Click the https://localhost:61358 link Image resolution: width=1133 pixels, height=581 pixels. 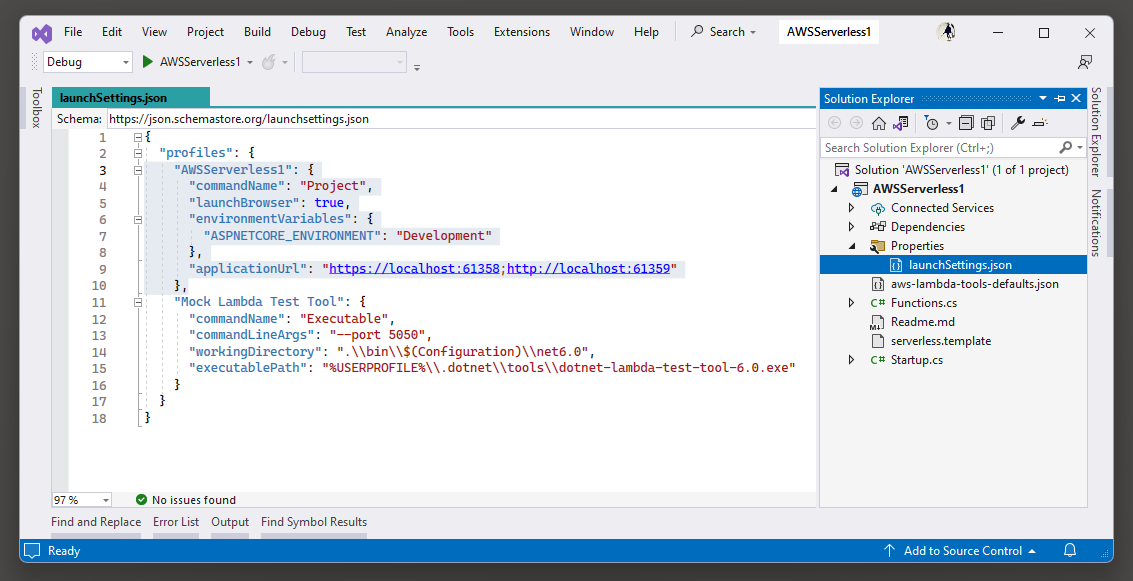(x=414, y=268)
